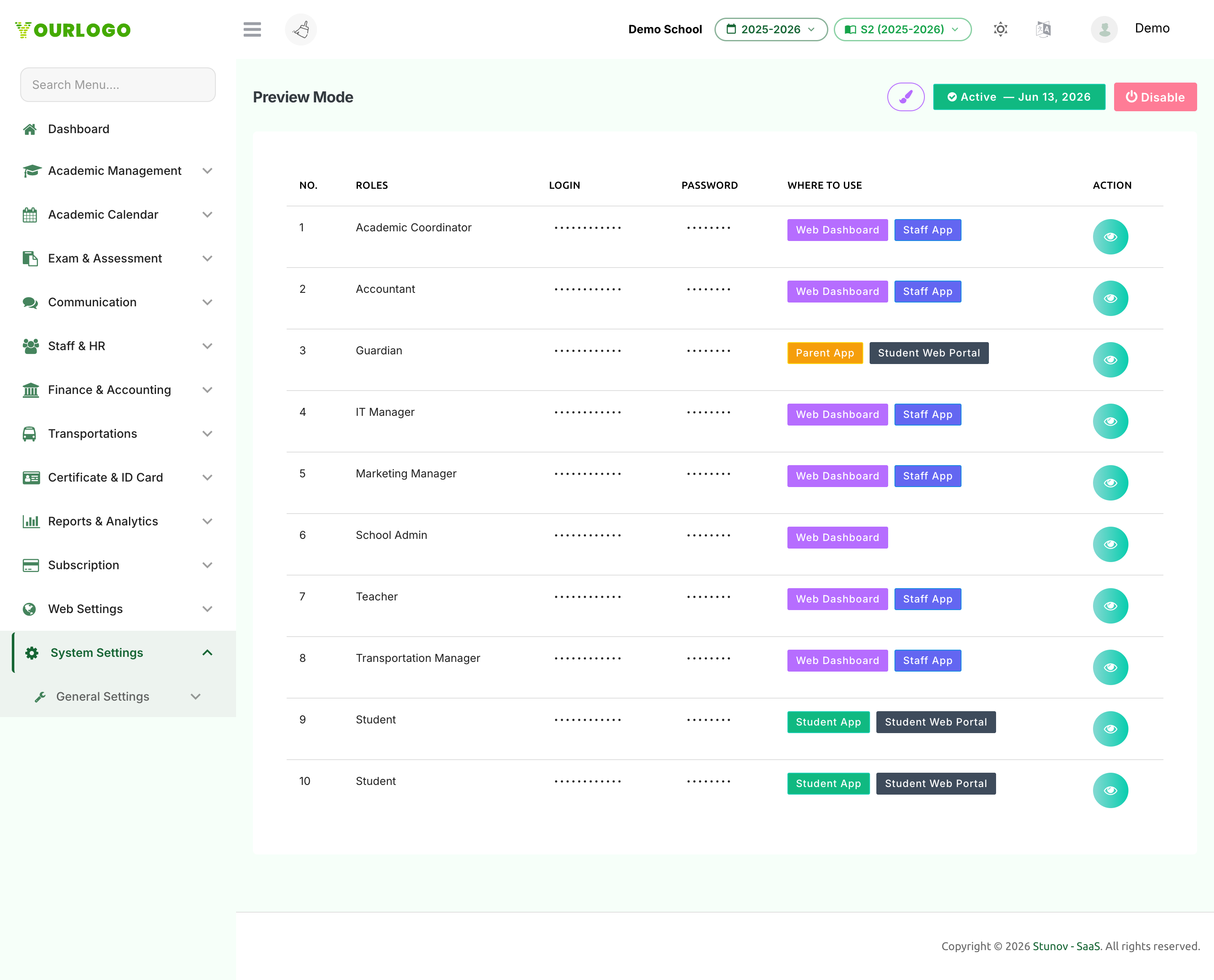The width and height of the screenshot is (1214, 980).
Task: Click the Web Settings globe icon
Action: tap(30, 609)
